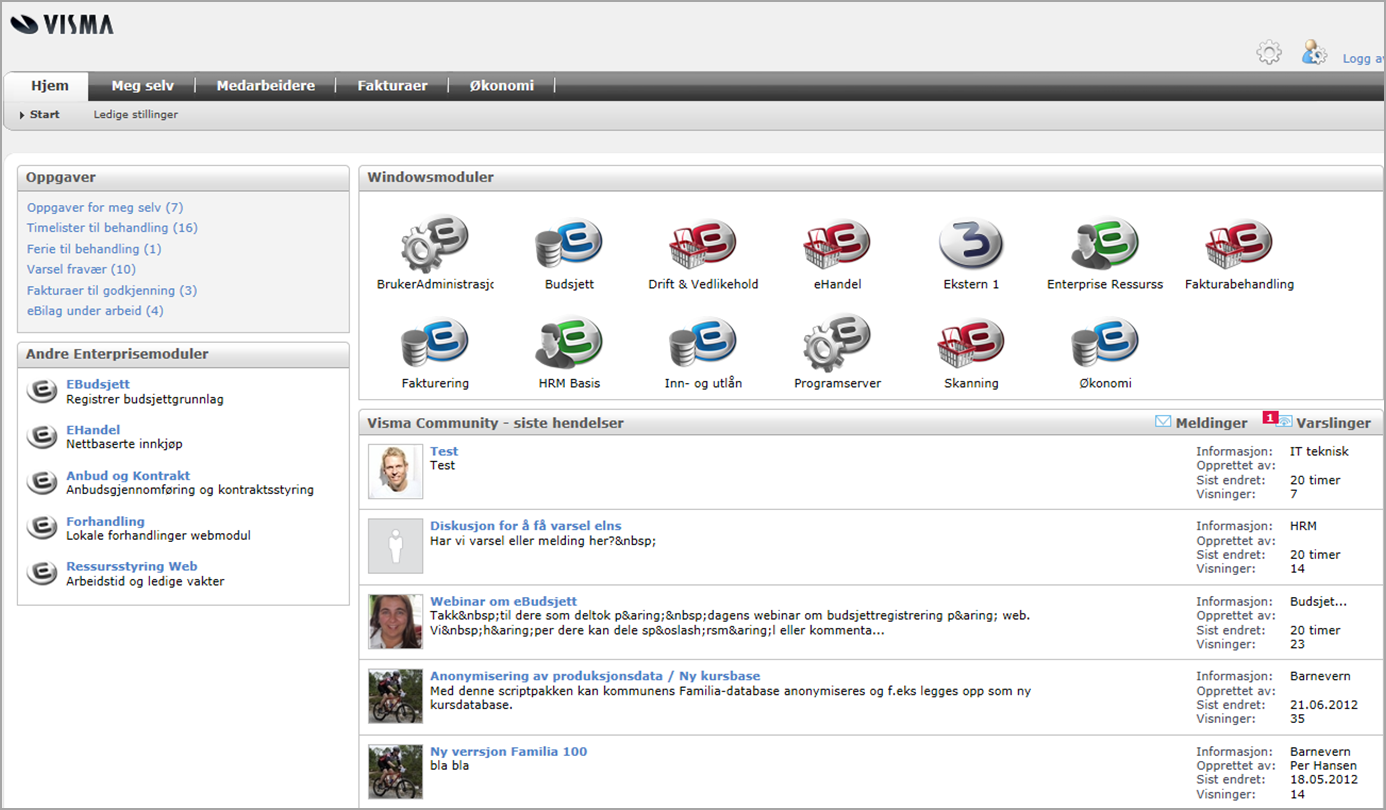Open post Anonymisering av produksjonsdata / Ny kursbase
The width and height of the screenshot is (1386, 810).
[x=595, y=676]
